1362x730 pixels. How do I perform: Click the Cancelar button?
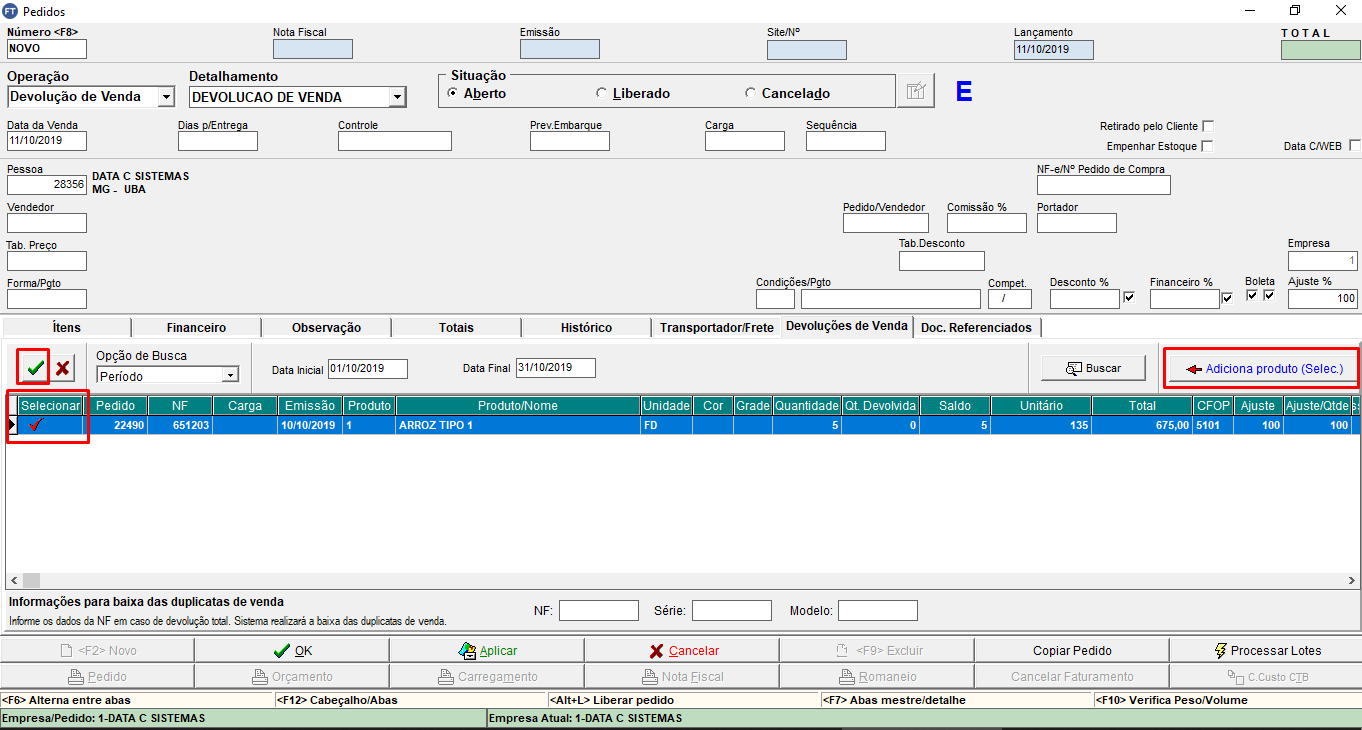click(x=682, y=651)
